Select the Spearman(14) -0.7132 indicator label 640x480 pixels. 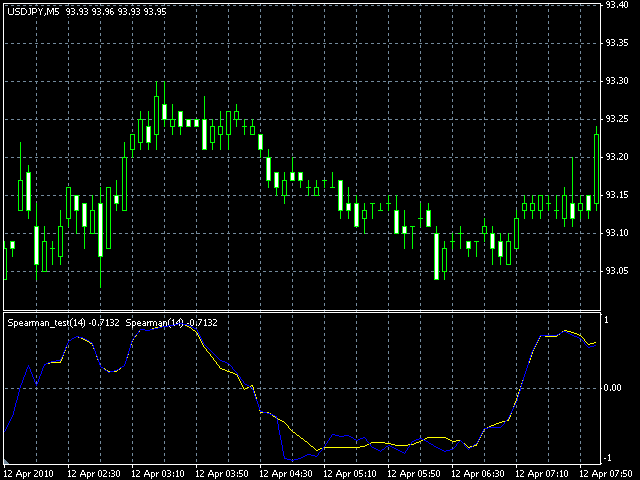[x=171, y=322]
